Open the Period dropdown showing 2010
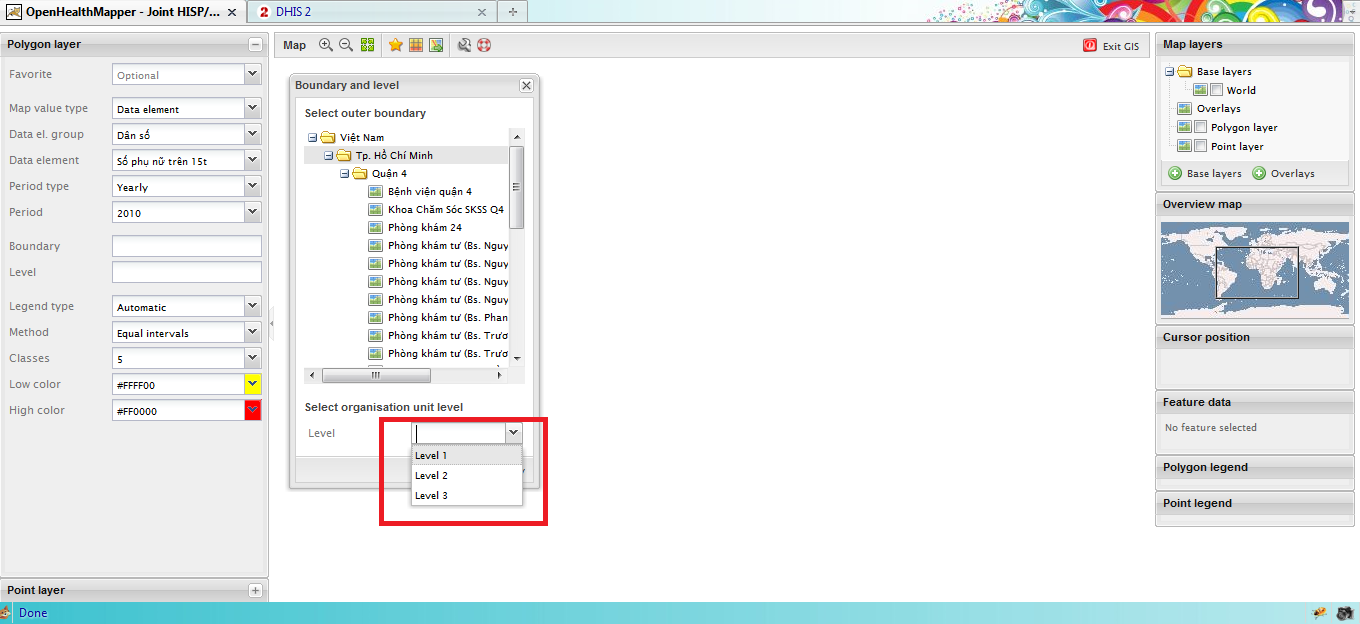Viewport: 1360px width, 624px height. tap(253, 212)
